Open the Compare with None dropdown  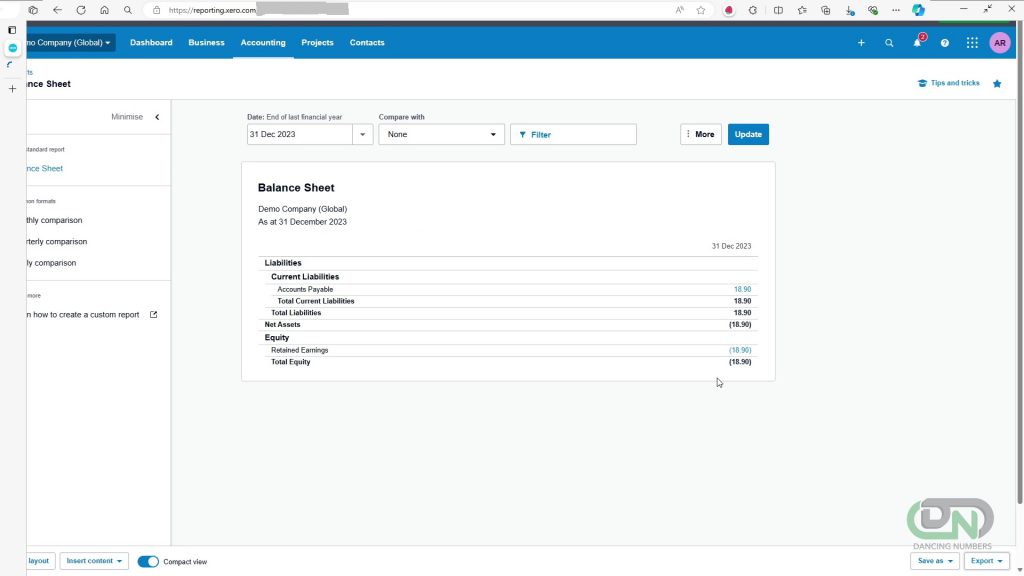pyautogui.click(x=441, y=135)
